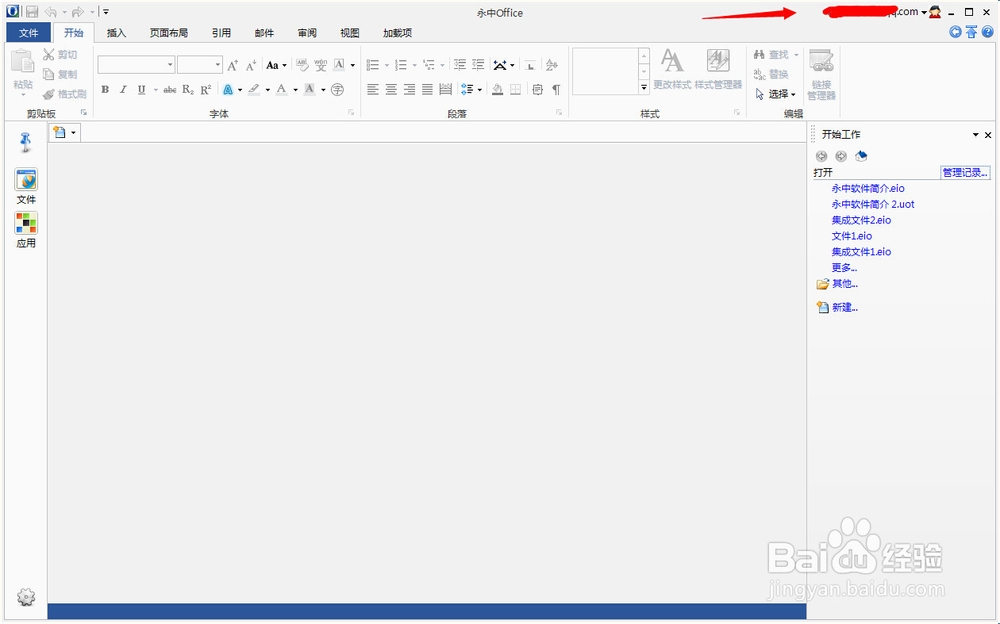Click the show paragraph marks ¶ icon

click(556, 90)
